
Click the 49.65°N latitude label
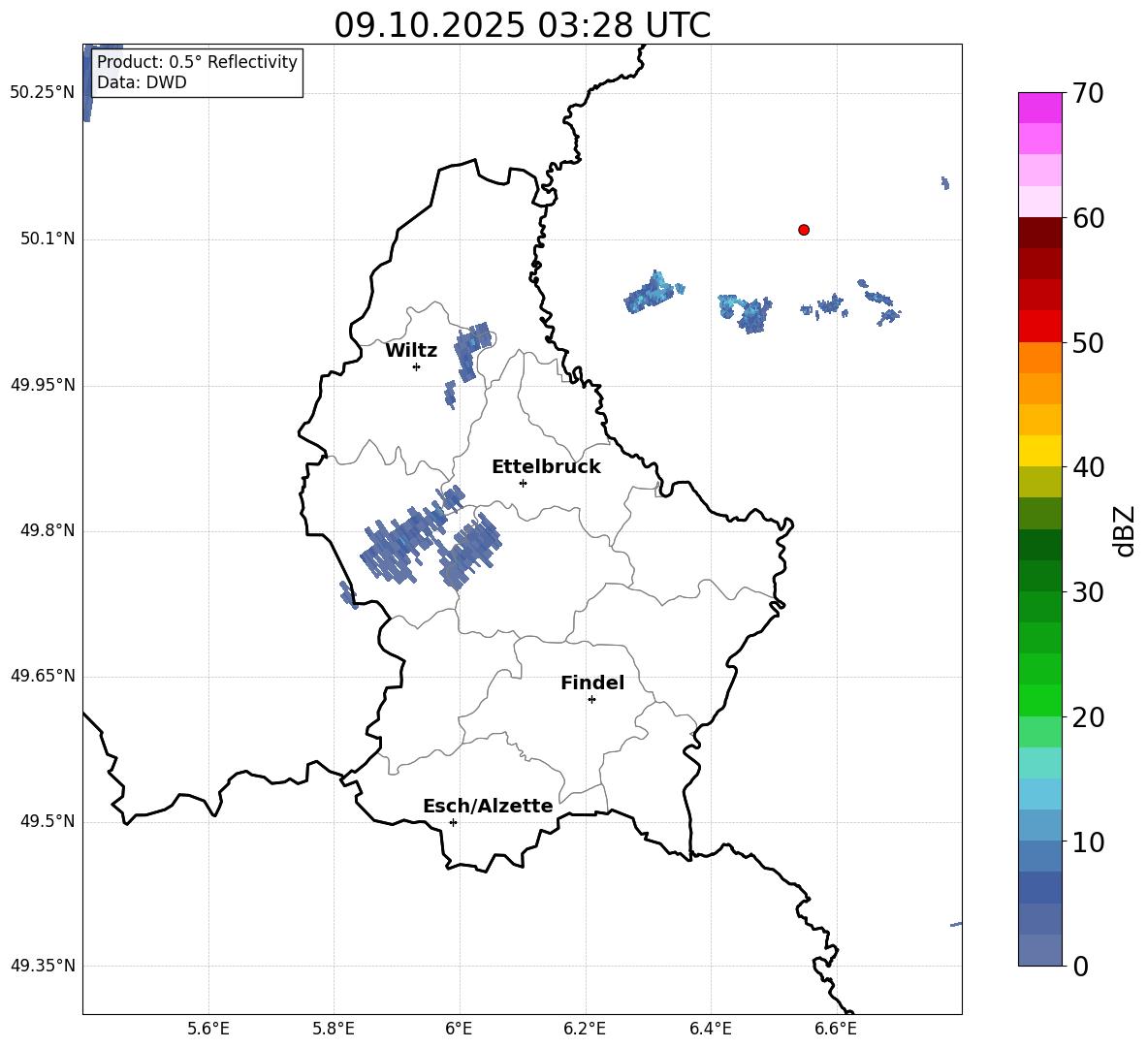click(43, 676)
